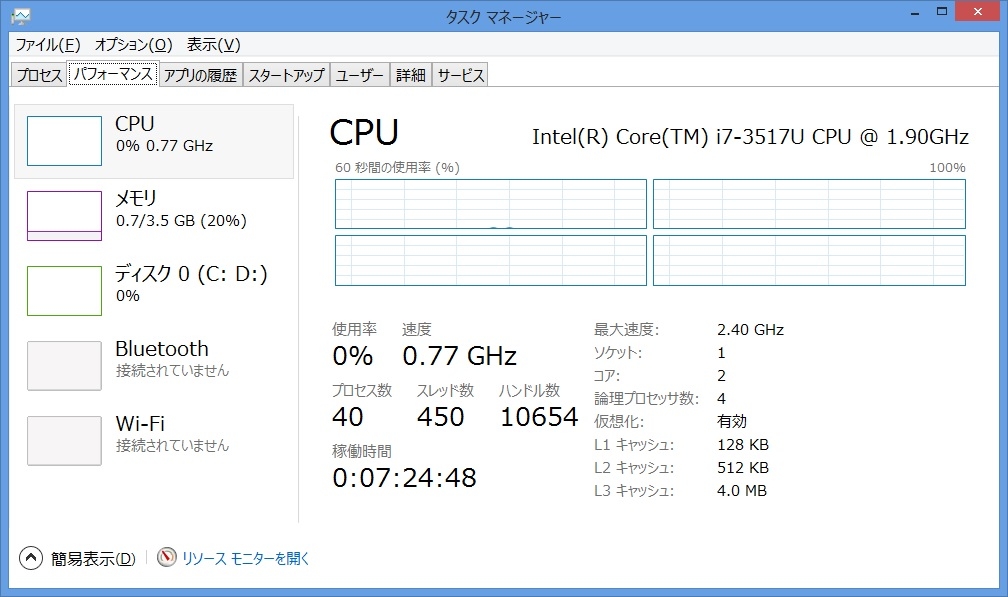Click the bottom-right logical processor graph
The height and width of the screenshot is (597, 1008).
(809, 260)
